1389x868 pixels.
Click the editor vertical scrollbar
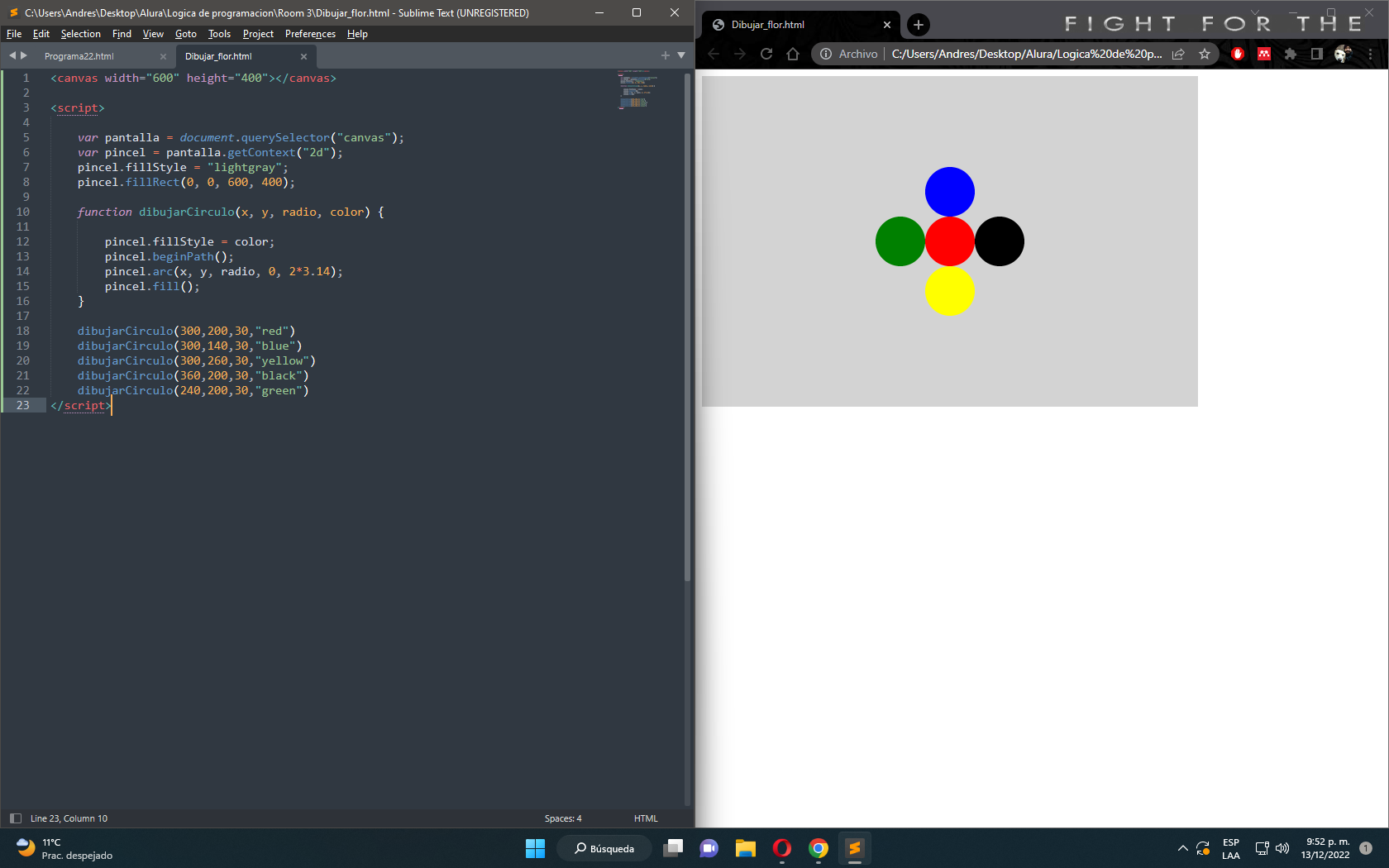pyautogui.click(x=687, y=327)
